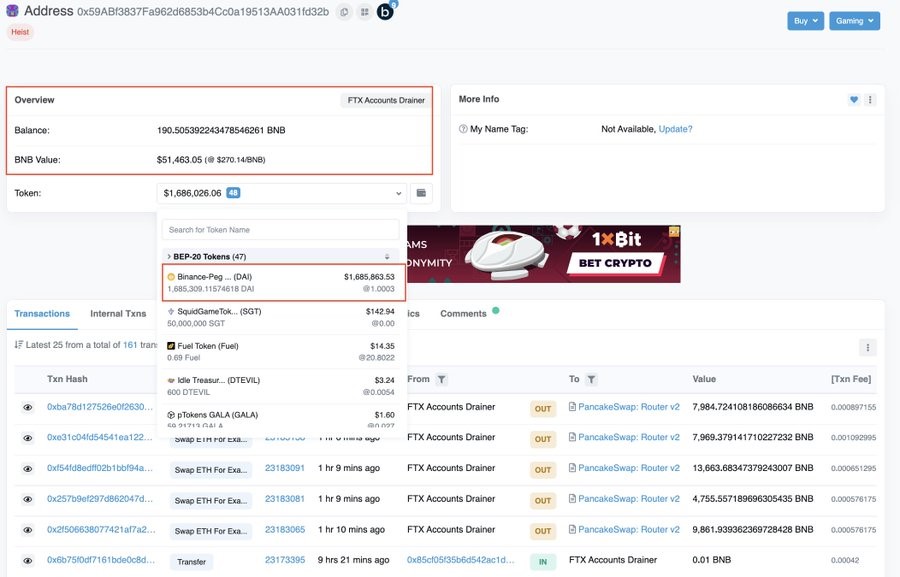The height and width of the screenshot is (577, 900).
Task: Add address to watchlist heart icon
Action: pyautogui.click(x=854, y=100)
